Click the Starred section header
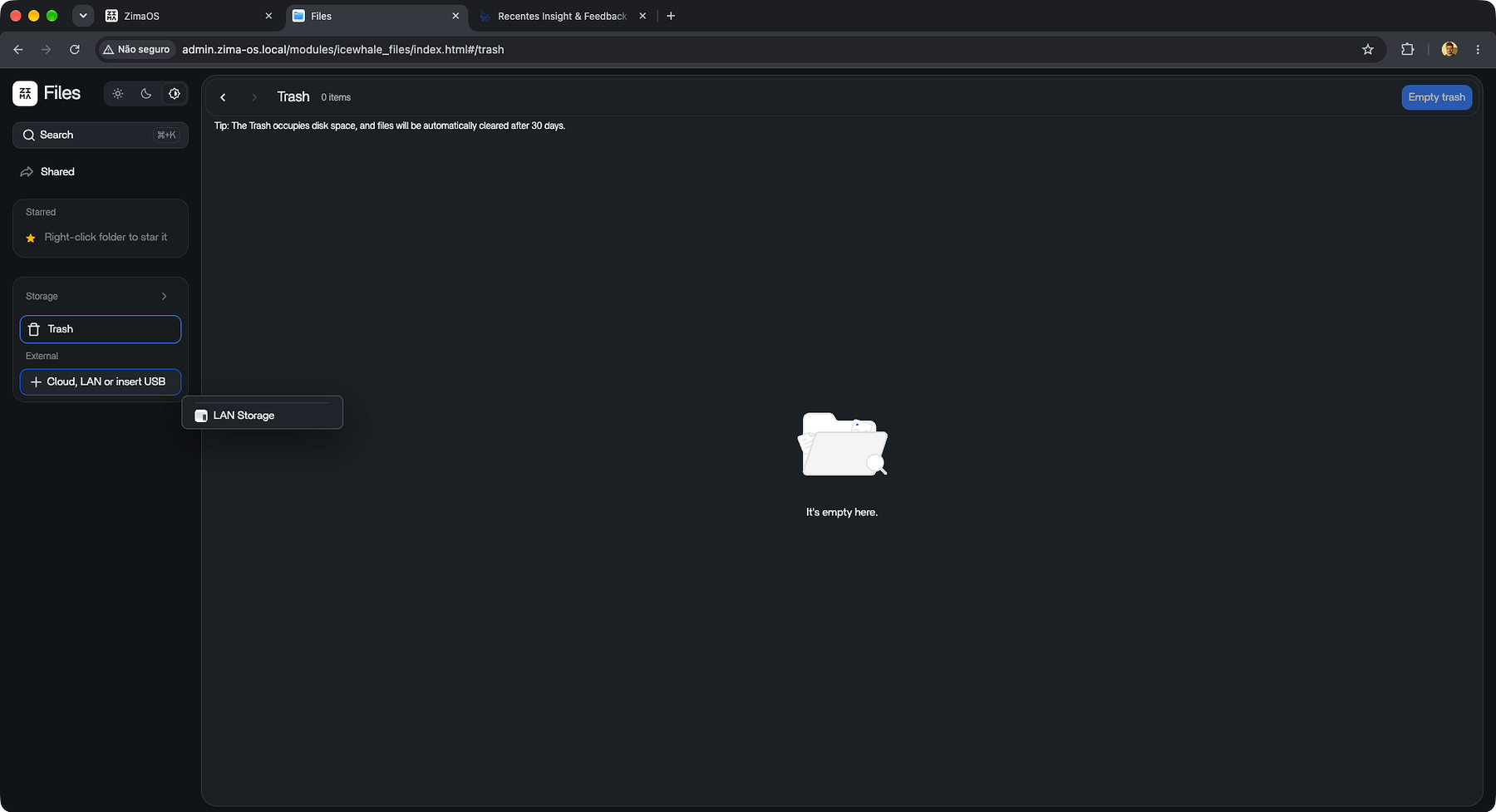The height and width of the screenshot is (812, 1496). (x=41, y=213)
